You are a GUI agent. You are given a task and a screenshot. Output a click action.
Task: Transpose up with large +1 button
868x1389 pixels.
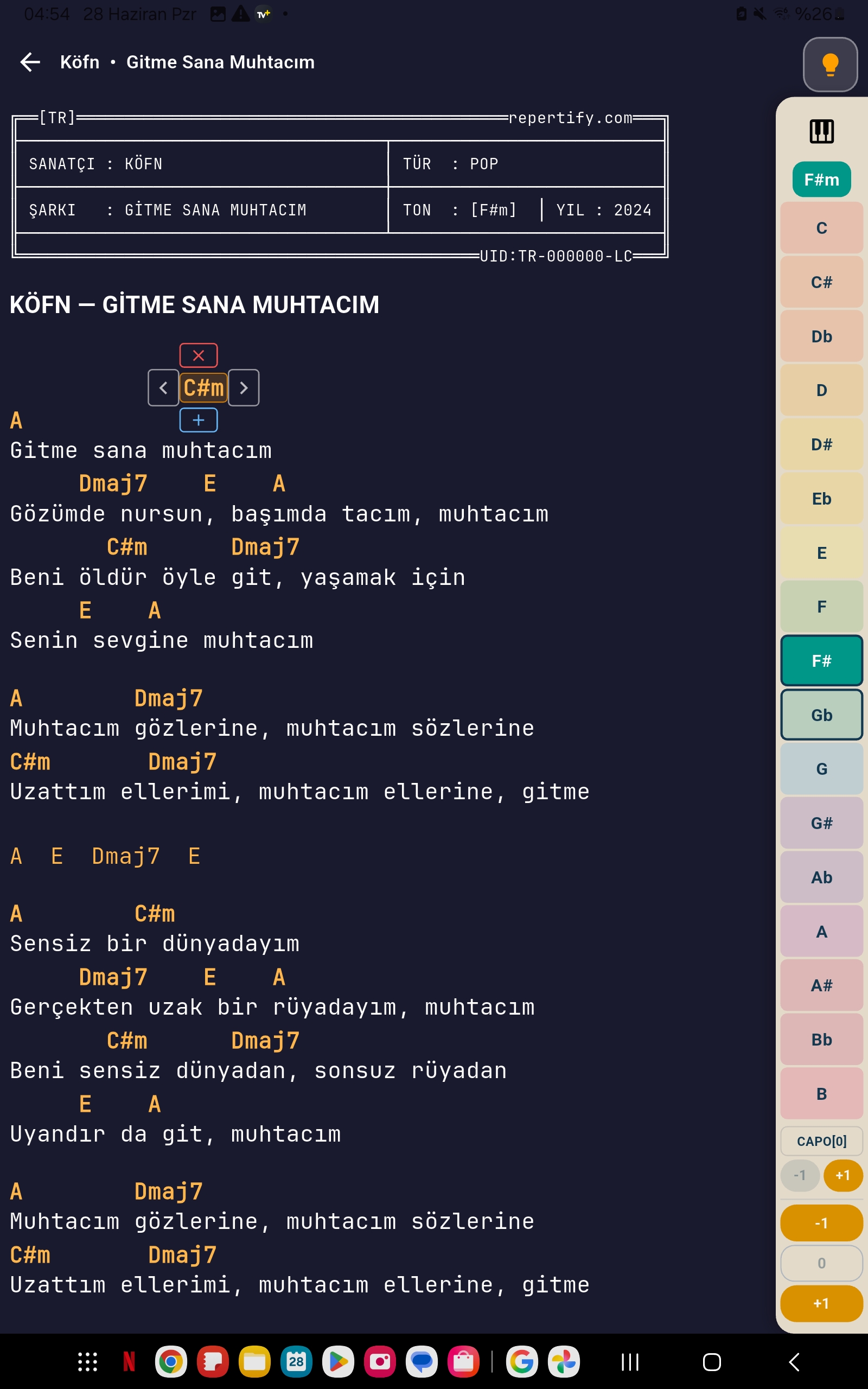pyautogui.click(x=821, y=1303)
